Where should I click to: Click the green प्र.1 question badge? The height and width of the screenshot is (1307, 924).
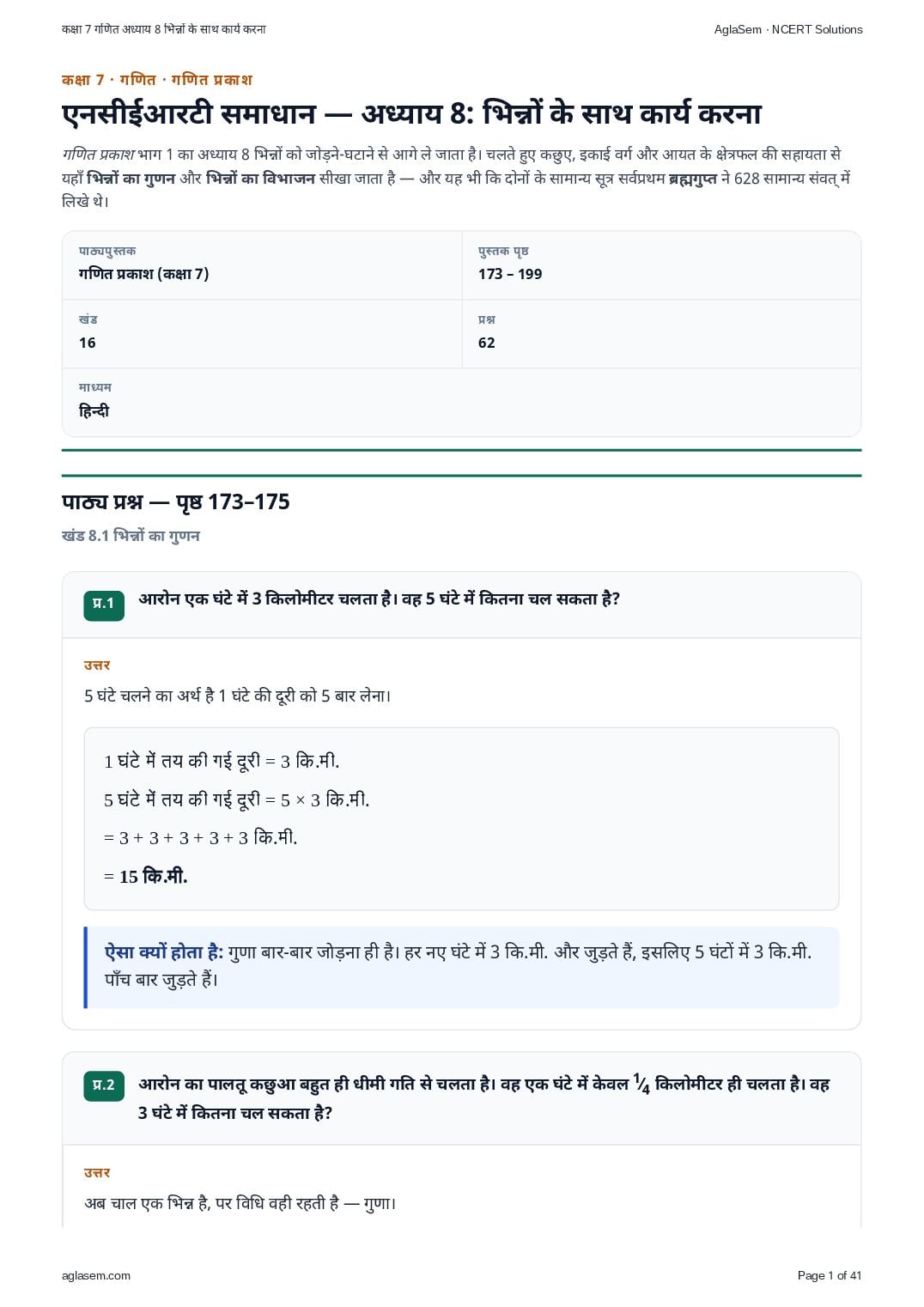coord(104,605)
